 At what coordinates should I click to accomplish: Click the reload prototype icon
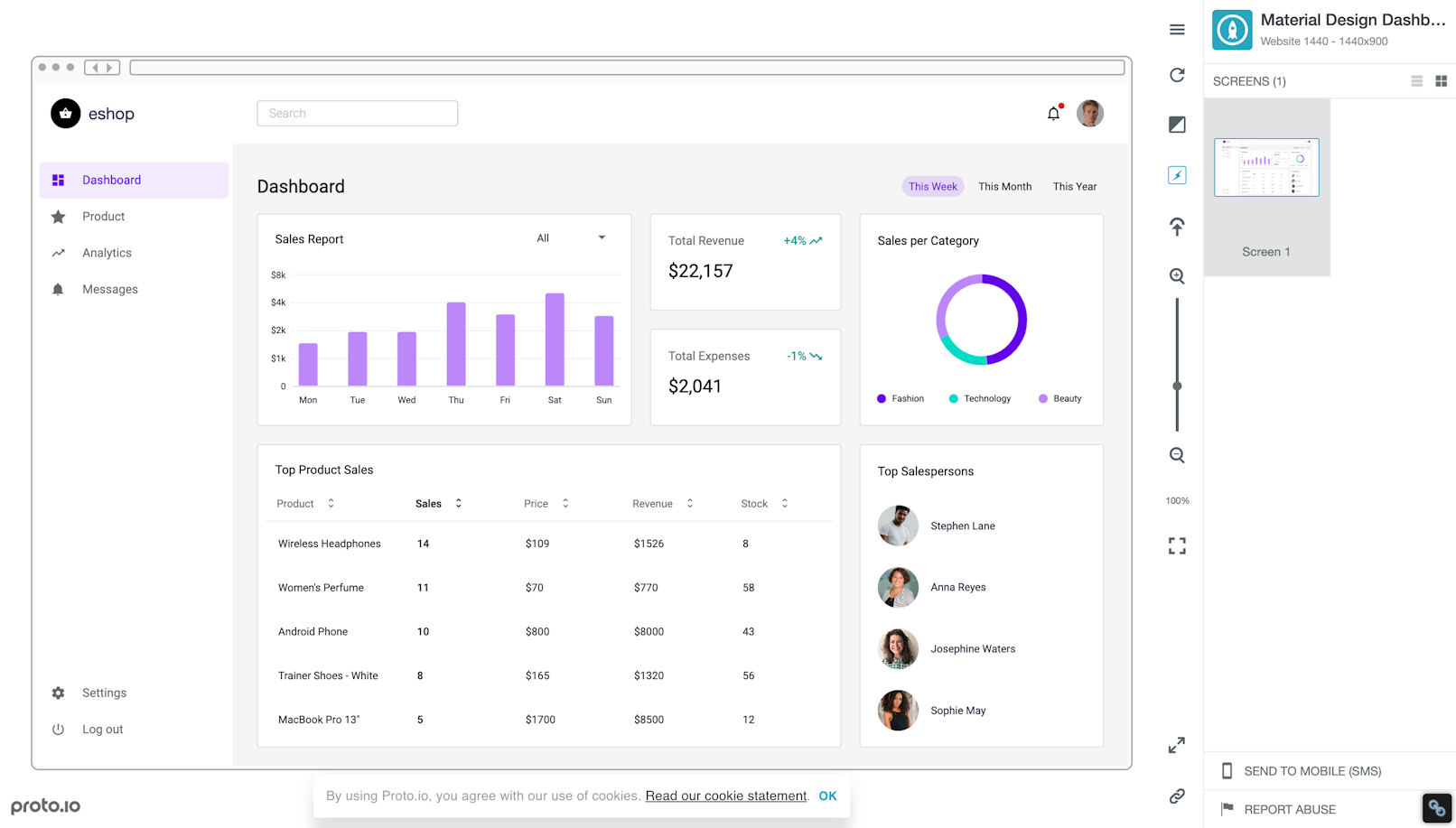pos(1177,75)
